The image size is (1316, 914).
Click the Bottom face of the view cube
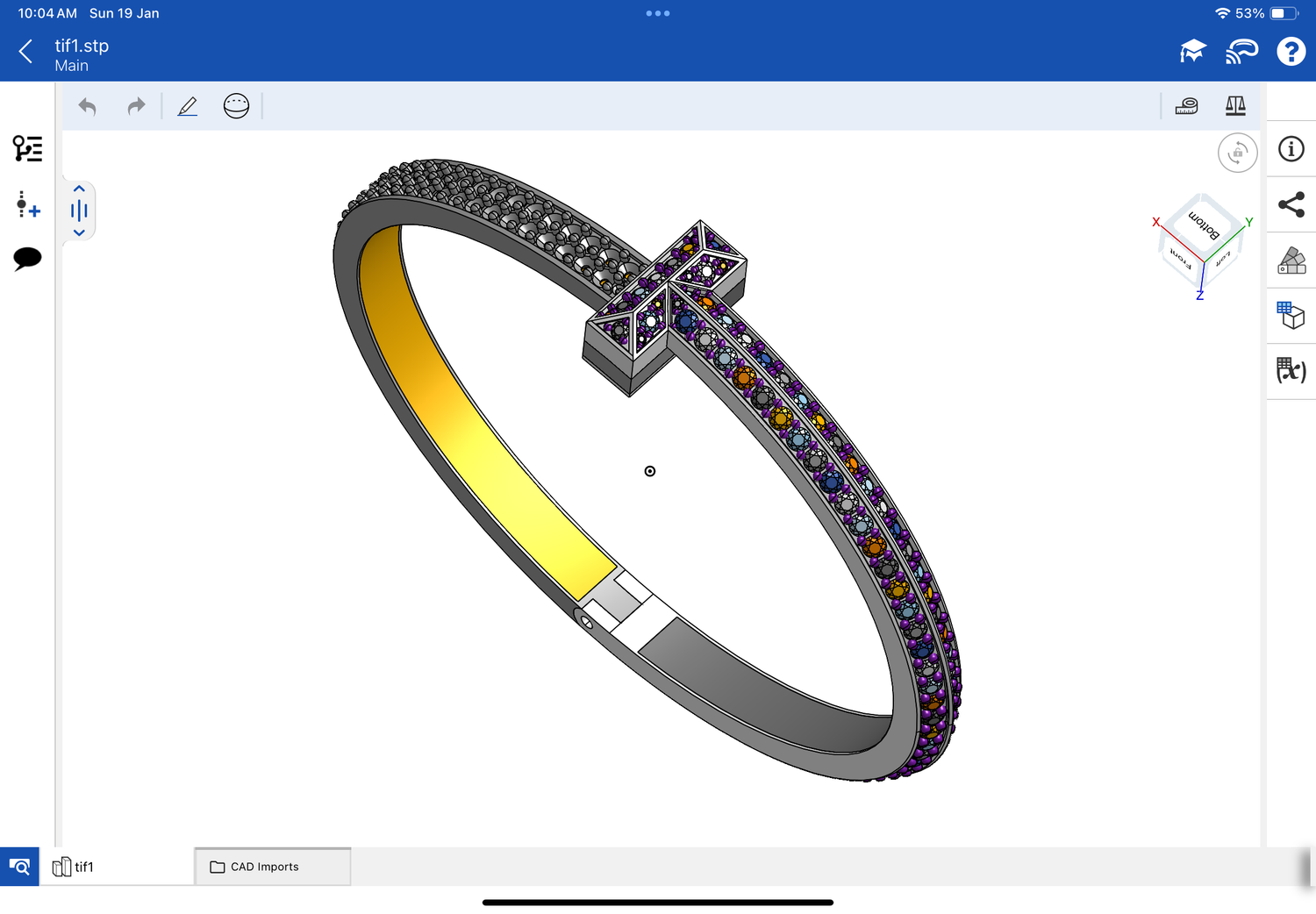pyautogui.click(x=1204, y=225)
